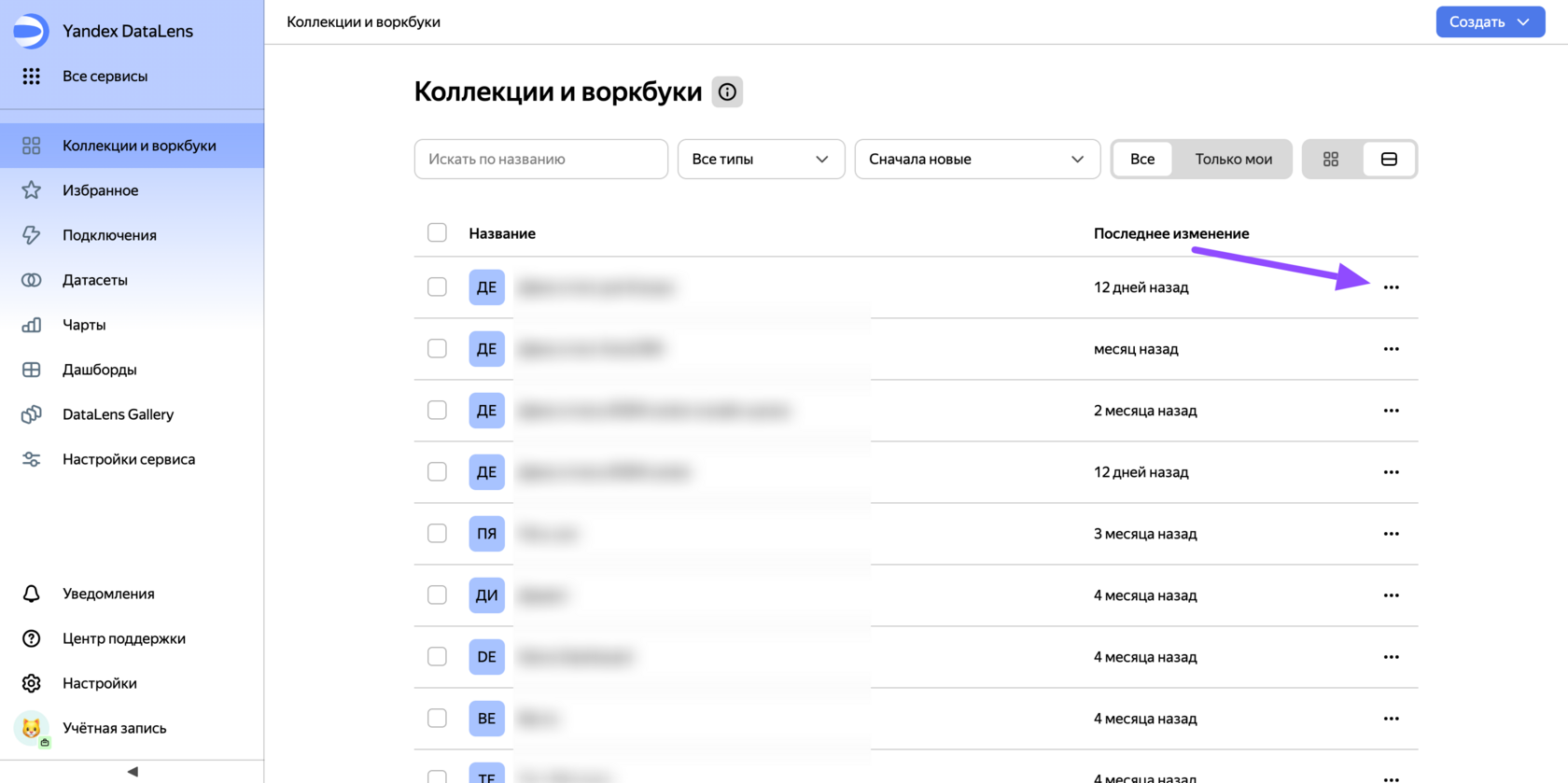Switch to list view layout icon
Image resolution: width=1568 pixels, height=783 pixels.
(x=1389, y=159)
